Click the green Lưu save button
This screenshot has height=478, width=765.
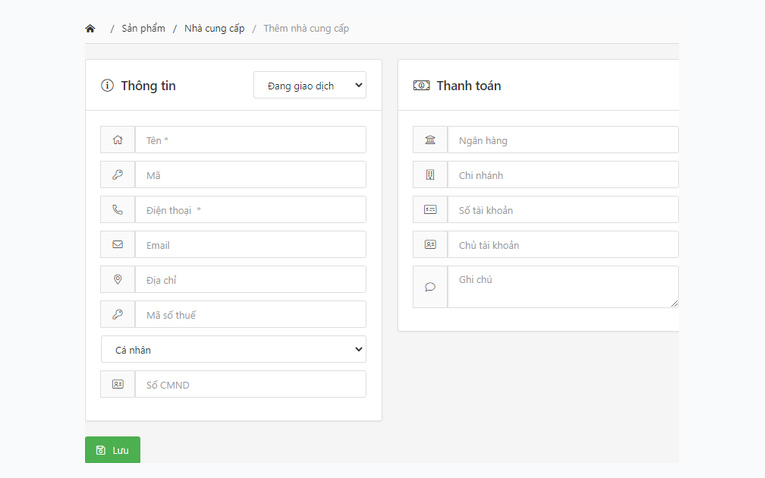(x=113, y=450)
